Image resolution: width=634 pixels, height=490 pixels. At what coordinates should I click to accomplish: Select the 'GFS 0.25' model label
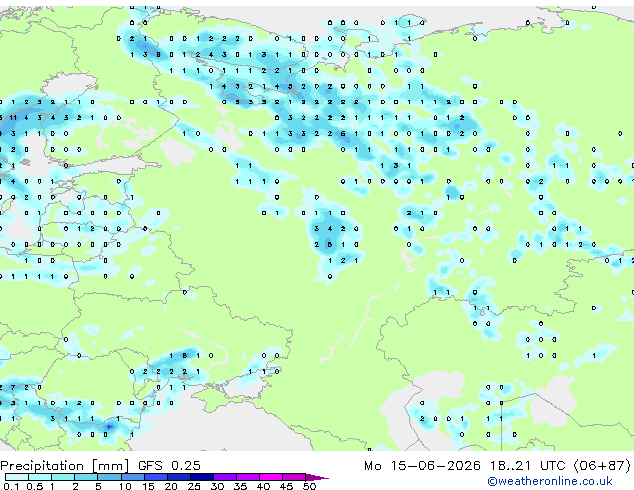[169, 466]
